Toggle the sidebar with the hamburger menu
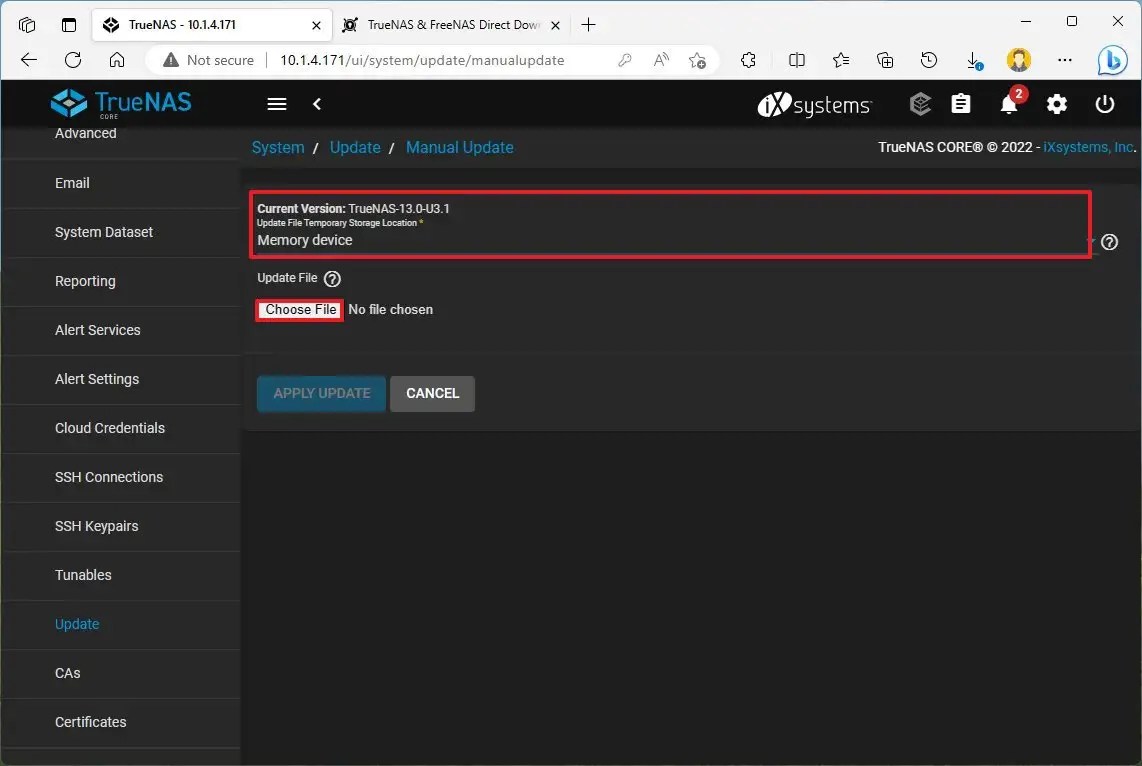The width and height of the screenshot is (1142, 766). [x=276, y=103]
